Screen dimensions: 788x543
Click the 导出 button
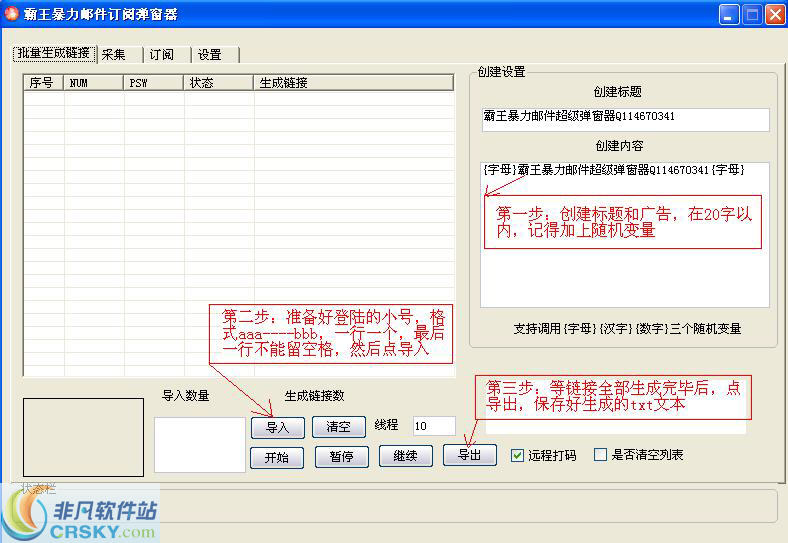(x=470, y=455)
